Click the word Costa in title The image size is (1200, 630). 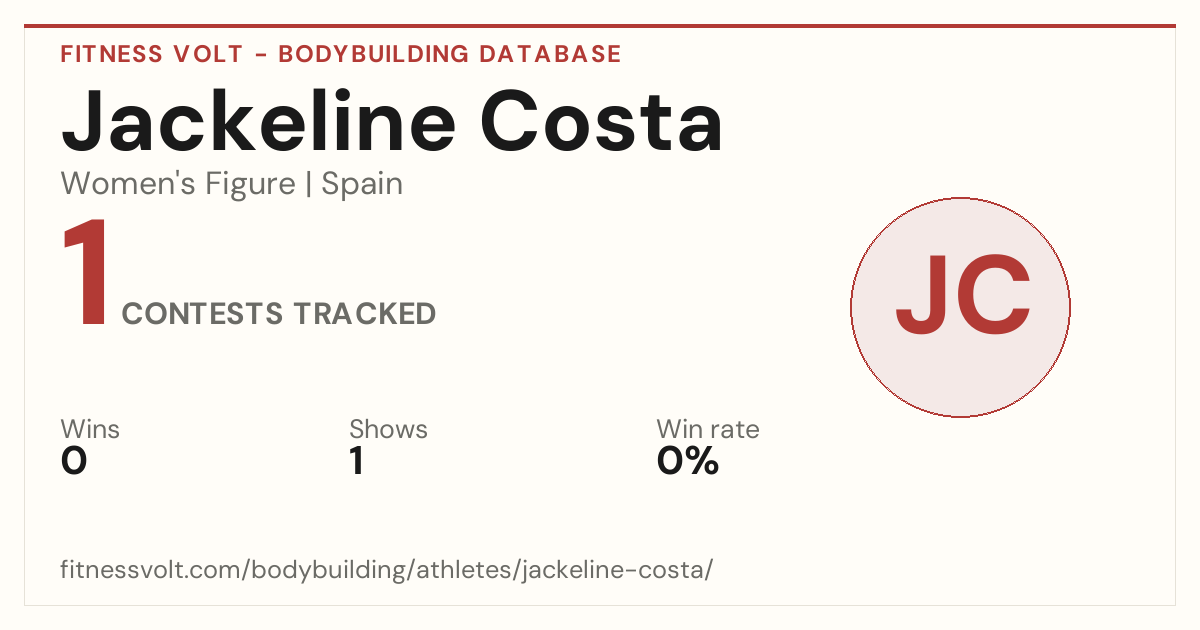point(601,120)
